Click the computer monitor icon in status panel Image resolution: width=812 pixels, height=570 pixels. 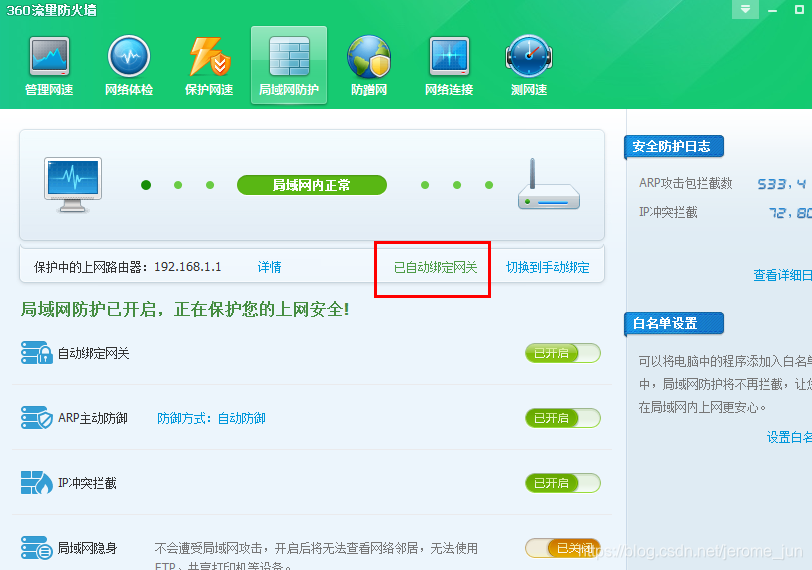[73, 185]
